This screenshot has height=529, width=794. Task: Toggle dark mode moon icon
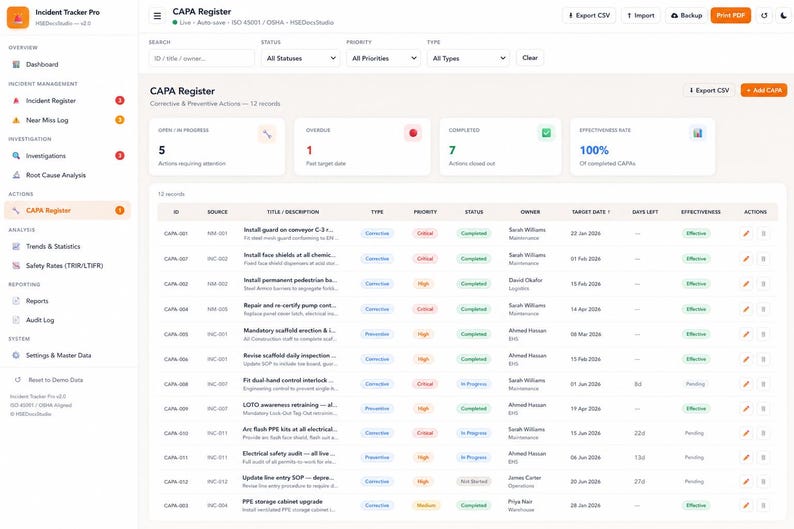pyautogui.click(x=784, y=16)
